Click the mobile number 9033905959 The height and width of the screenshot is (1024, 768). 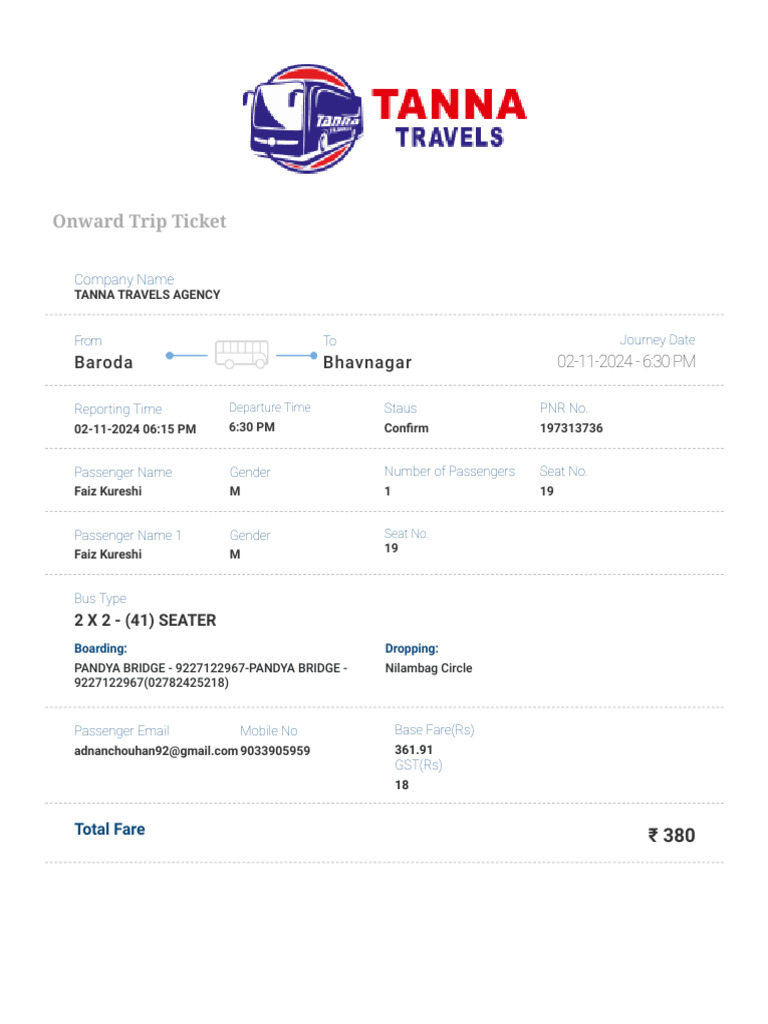point(275,751)
